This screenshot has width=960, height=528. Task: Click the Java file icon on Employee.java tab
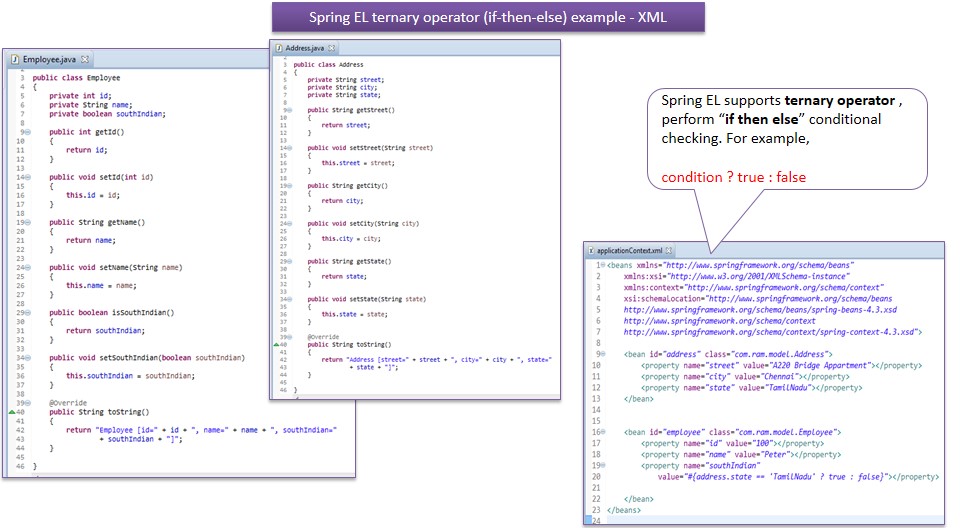tap(15, 59)
